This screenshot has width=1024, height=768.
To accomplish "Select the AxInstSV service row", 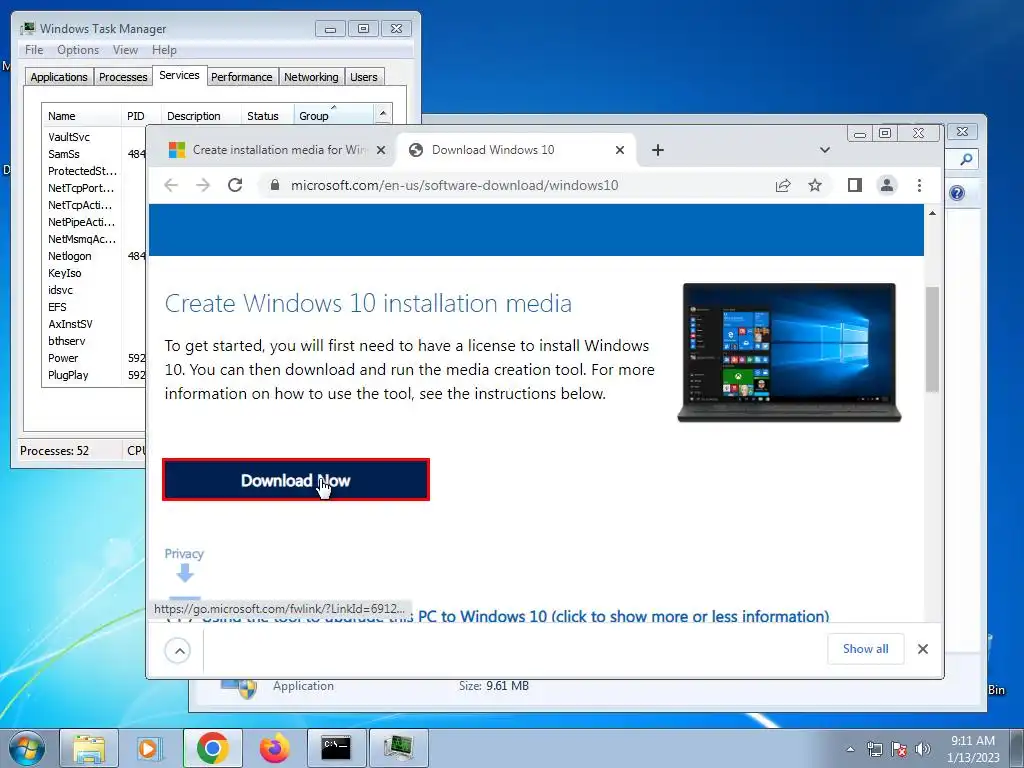I will point(70,324).
